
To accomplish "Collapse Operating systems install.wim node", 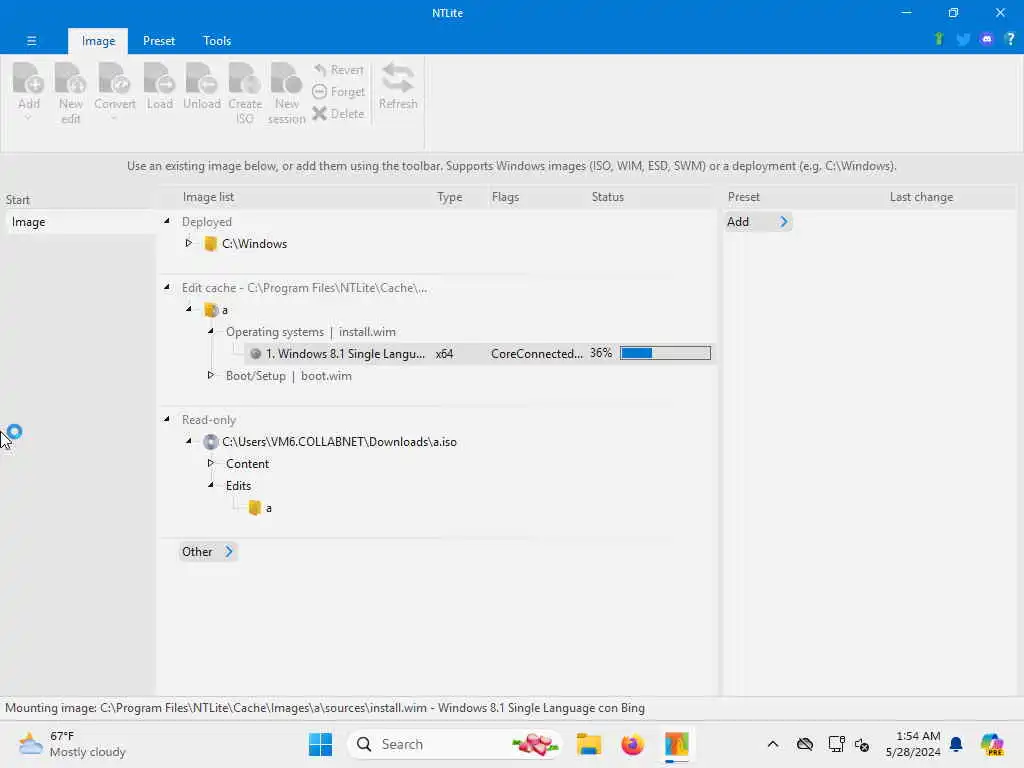I will click(x=211, y=331).
